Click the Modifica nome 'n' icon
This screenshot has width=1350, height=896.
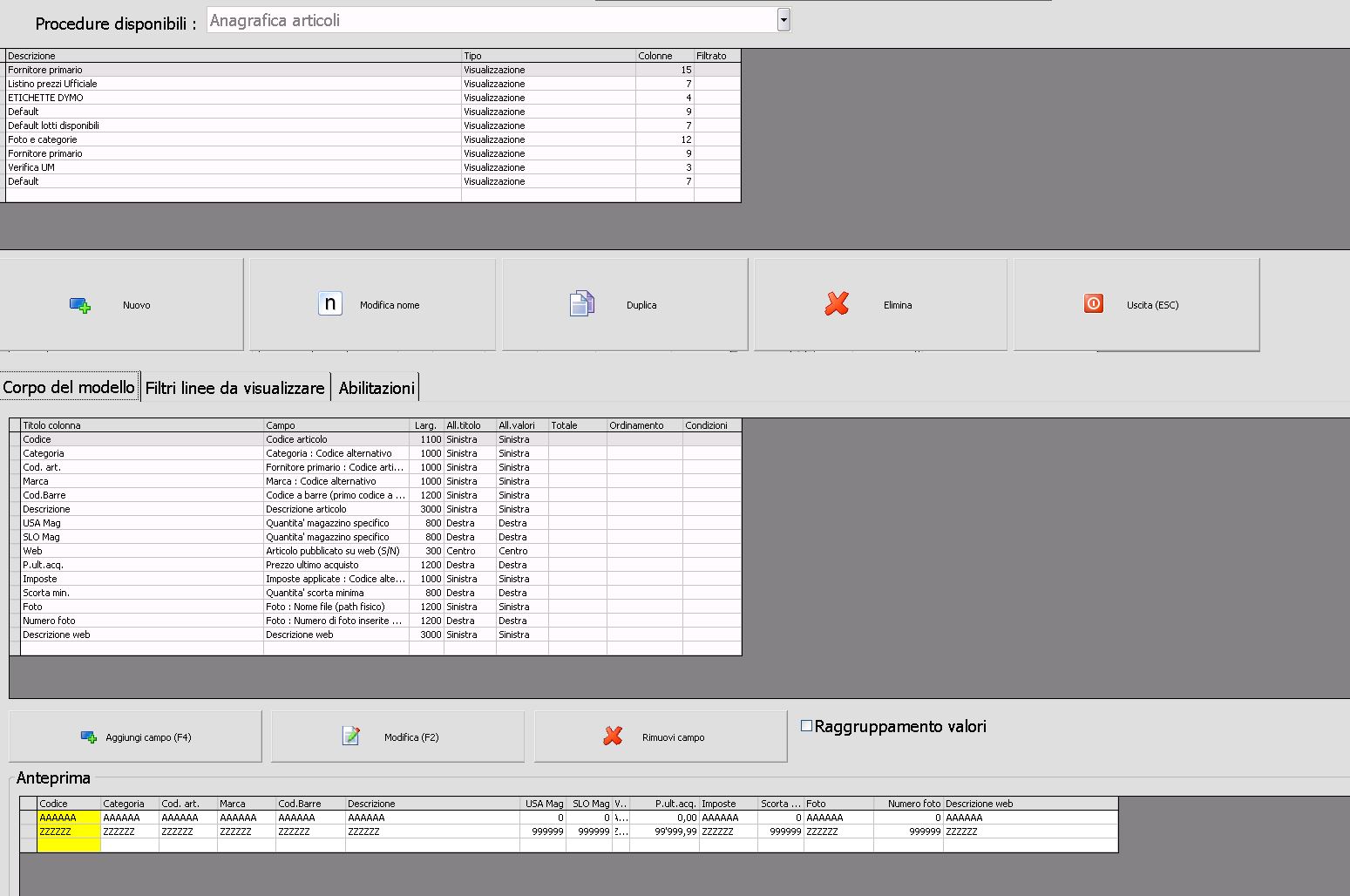330,303
